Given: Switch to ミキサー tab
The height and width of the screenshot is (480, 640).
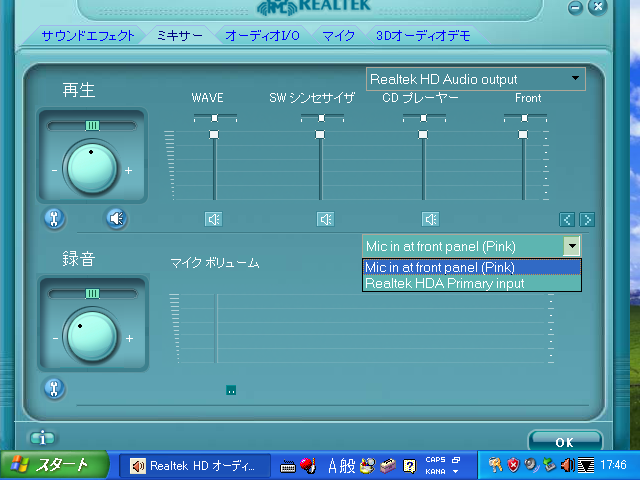Looking at the screenshot, I should coord(180,36).
